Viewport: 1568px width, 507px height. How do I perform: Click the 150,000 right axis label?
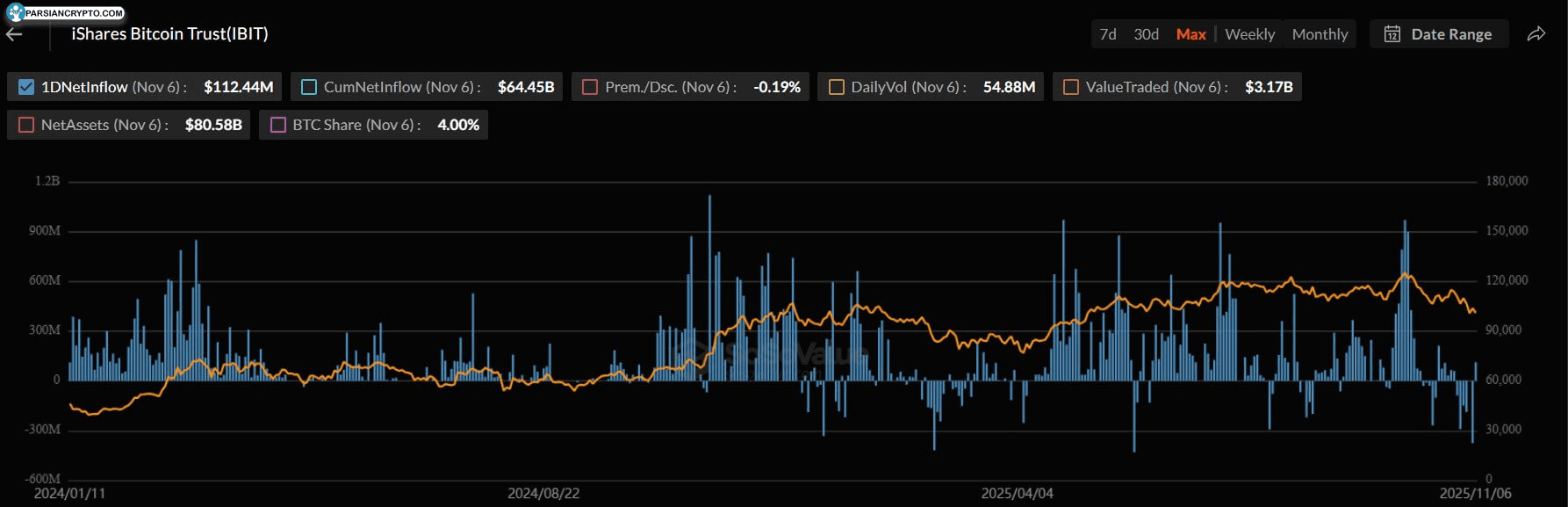pyautogui.click(x=1507, y=230)
